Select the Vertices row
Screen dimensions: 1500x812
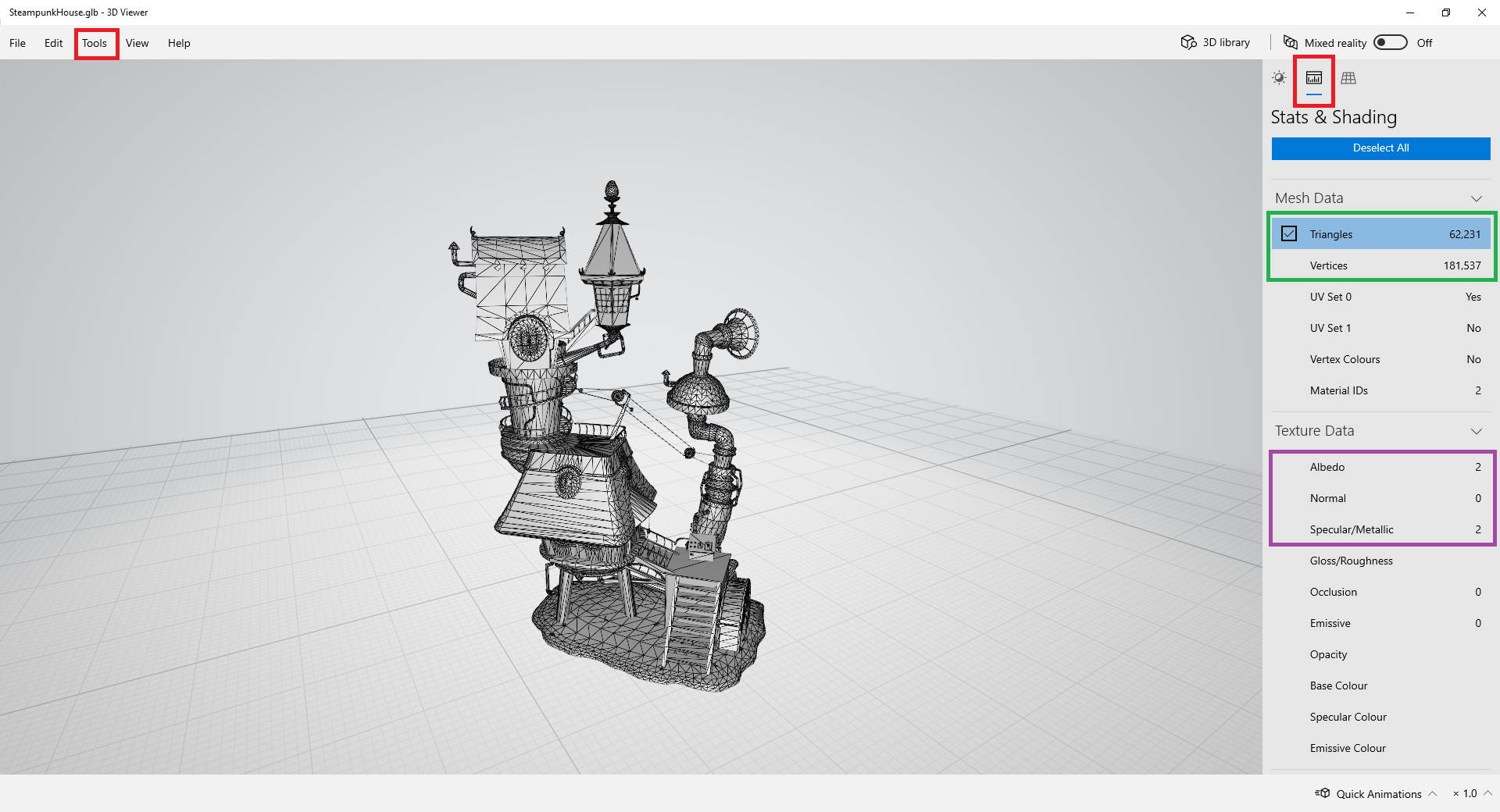coord(1380,265)
